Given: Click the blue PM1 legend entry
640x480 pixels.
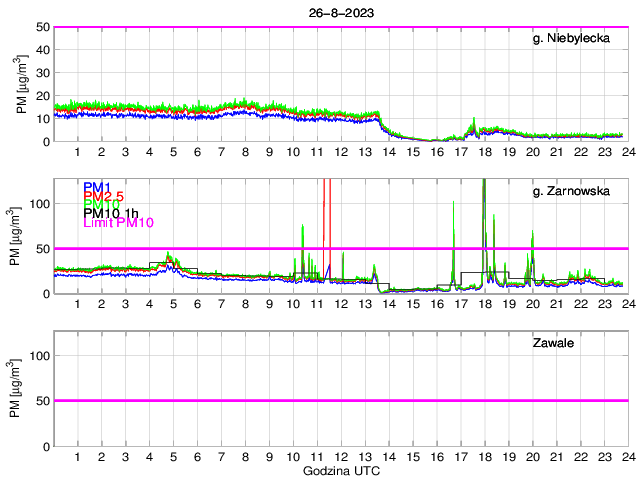Looking at the screenshot, I should coord(97,187).
